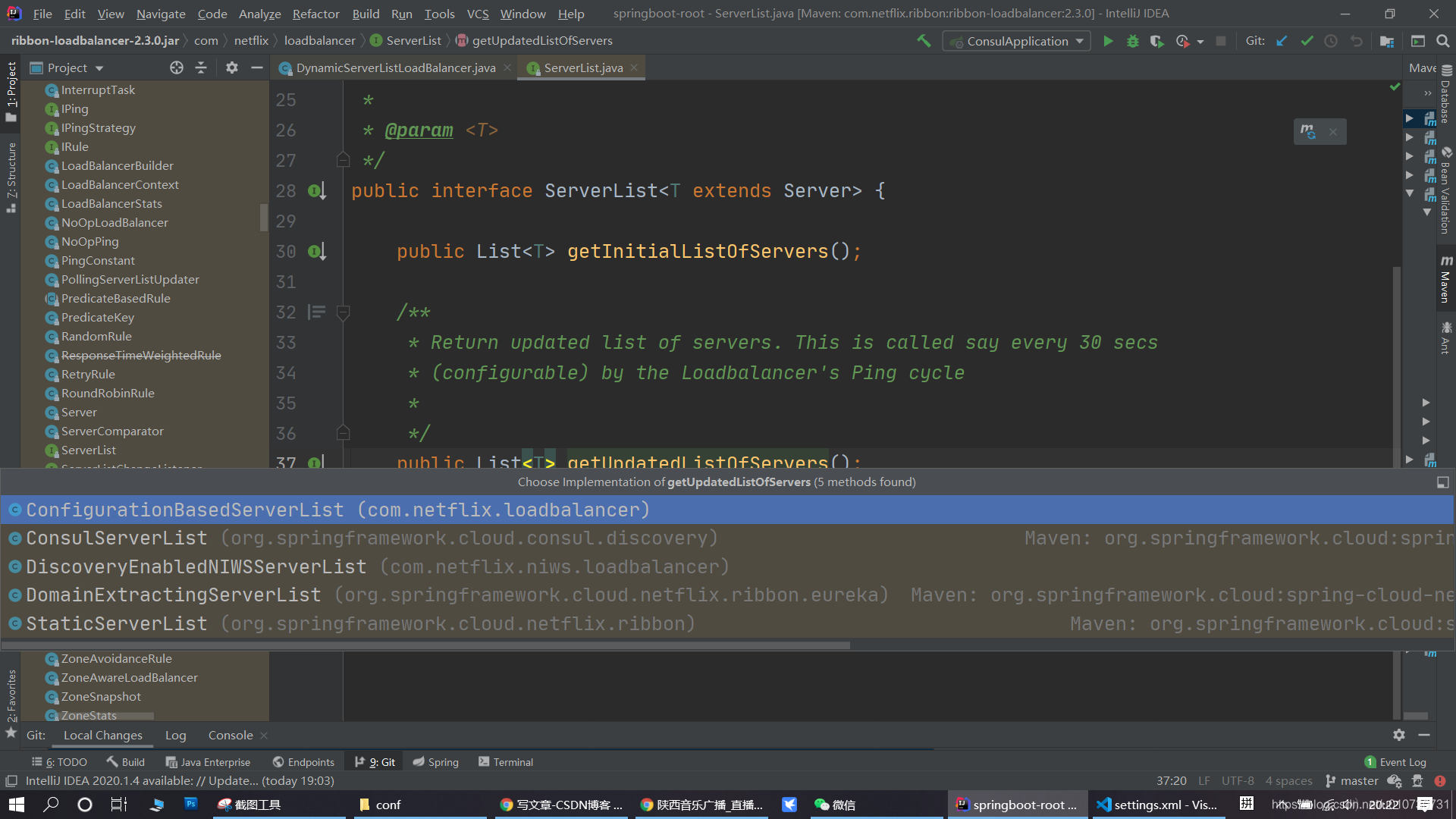
Task: Choose DiscoveryEnabledNIWSServerList implementation
Action: 728,566
